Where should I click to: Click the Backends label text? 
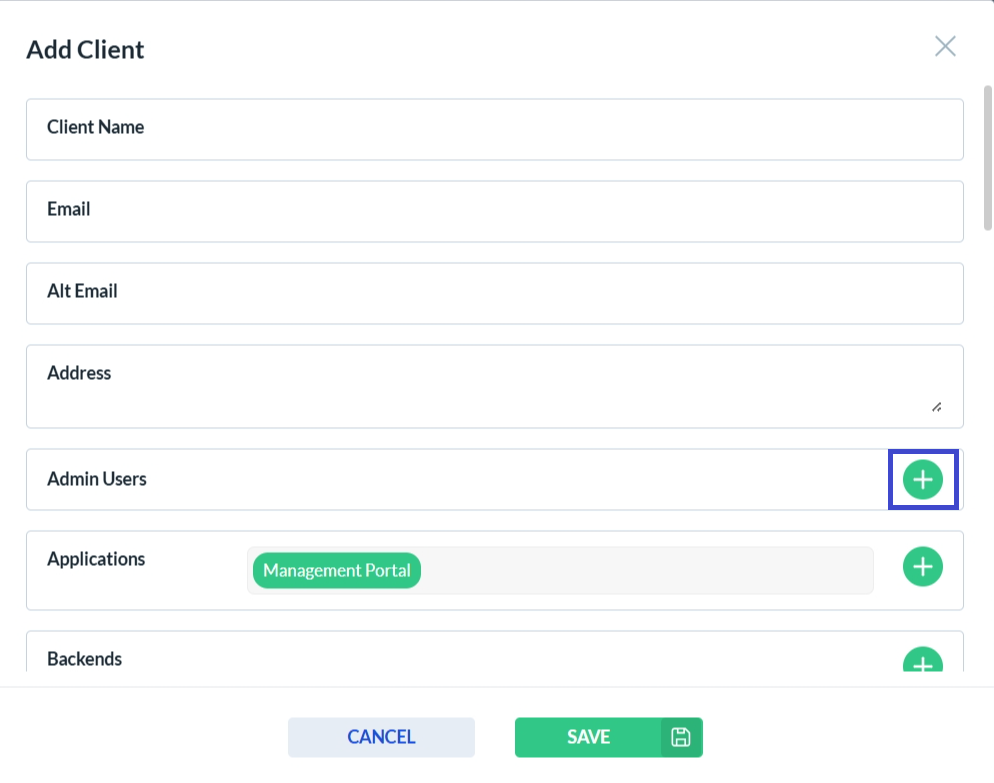pyautogui.click(x=85, y=659)
